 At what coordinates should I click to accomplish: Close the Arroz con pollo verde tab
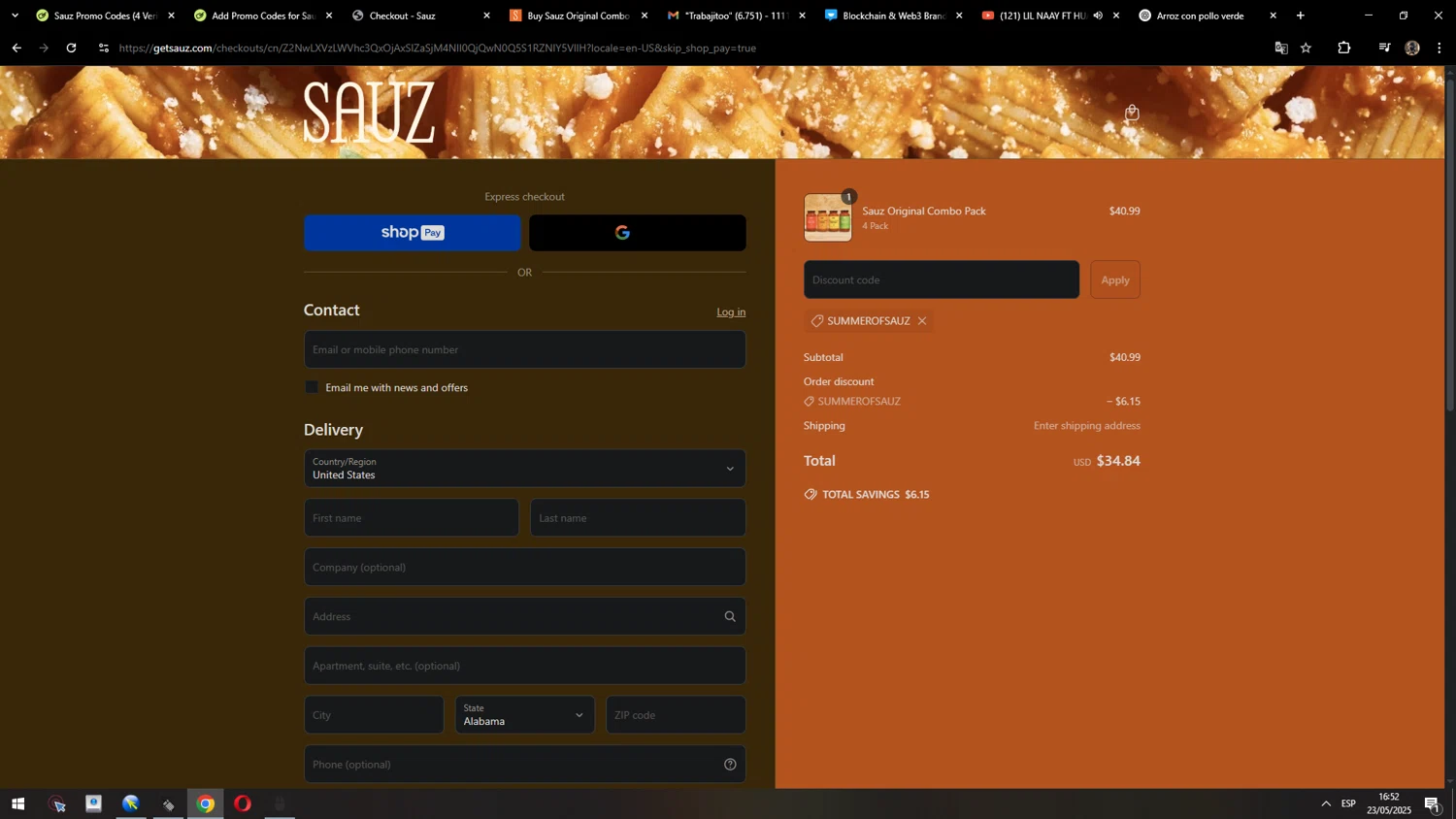1274,16
